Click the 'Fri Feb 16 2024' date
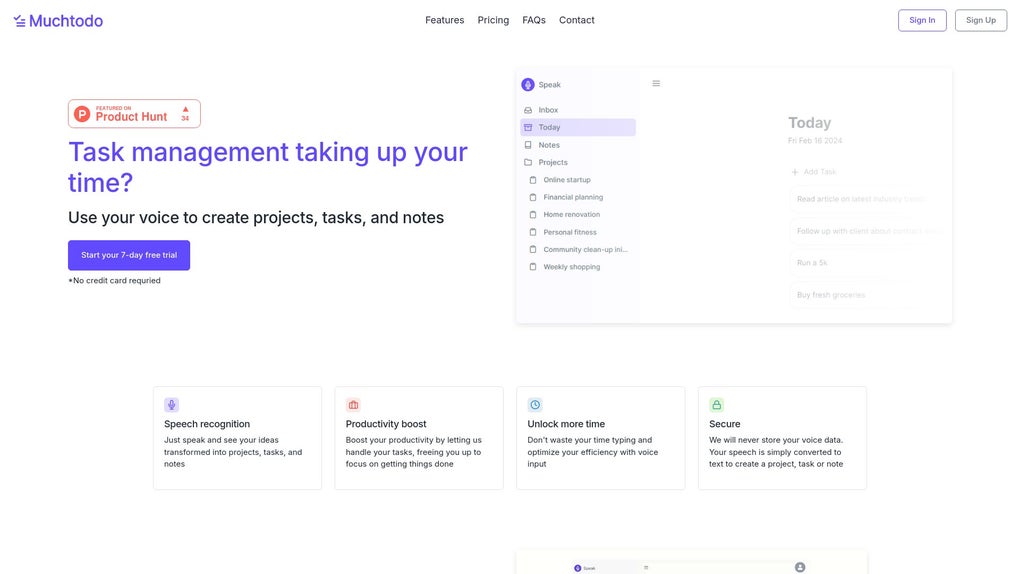 coord(814,141)
